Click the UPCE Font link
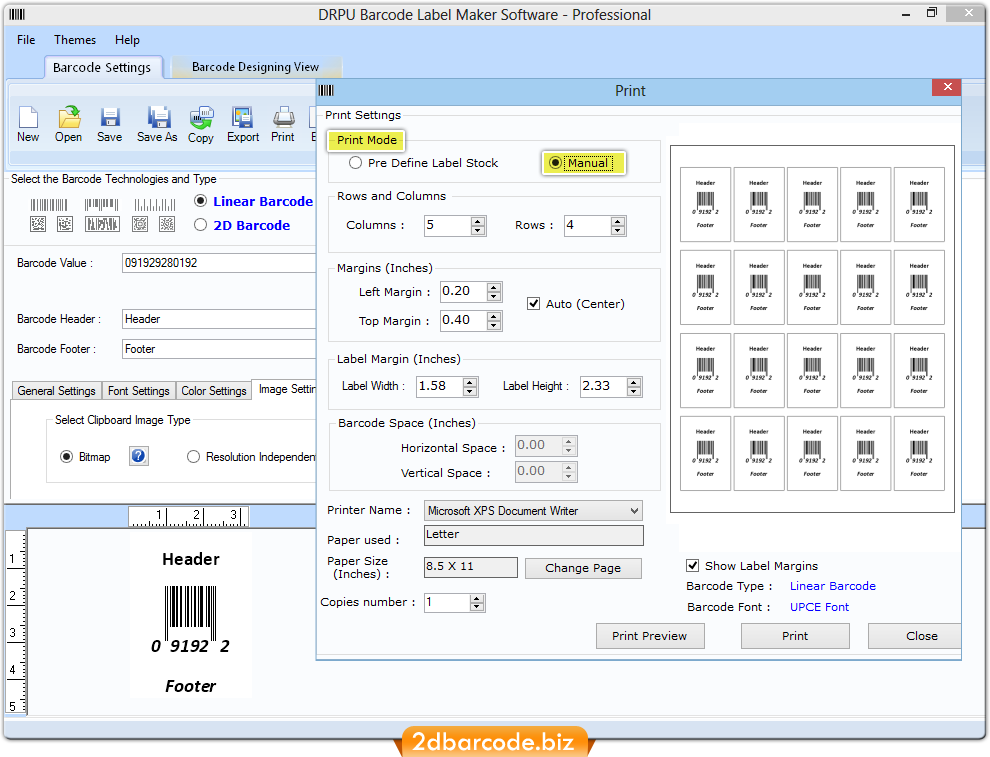Screen dimensions: 990x757 pyautogui.click(x=820, y=607)
